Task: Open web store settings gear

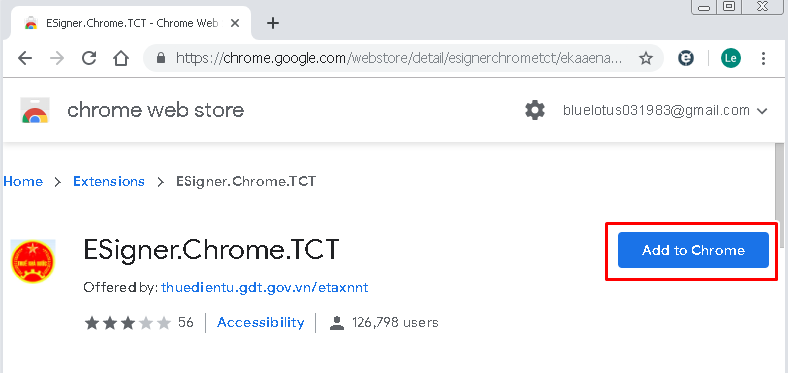Action: tap(535, 110)
